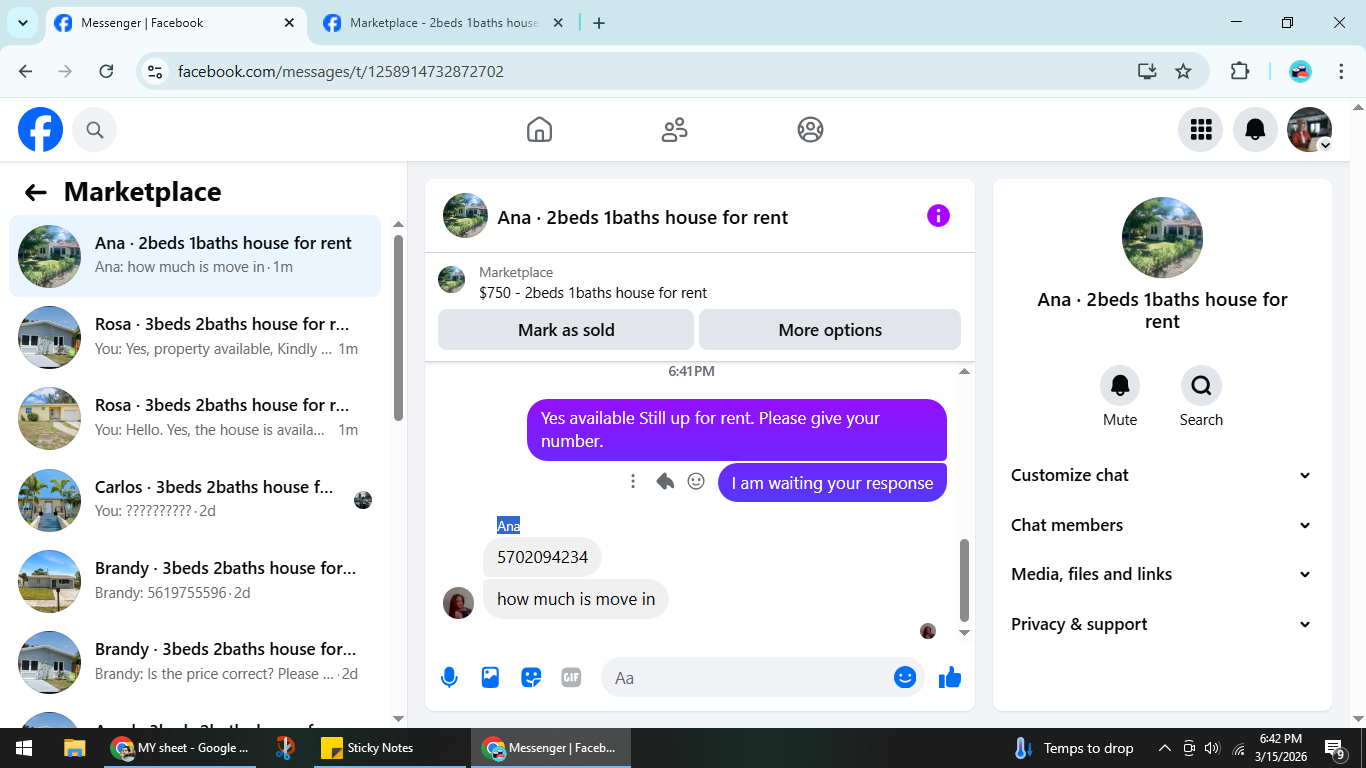Image resolution: width=1366 pixels, height=768 pixels.
Task: Open Rosa chat 'Yes, property available'
Action: click(x=195, y=337)
